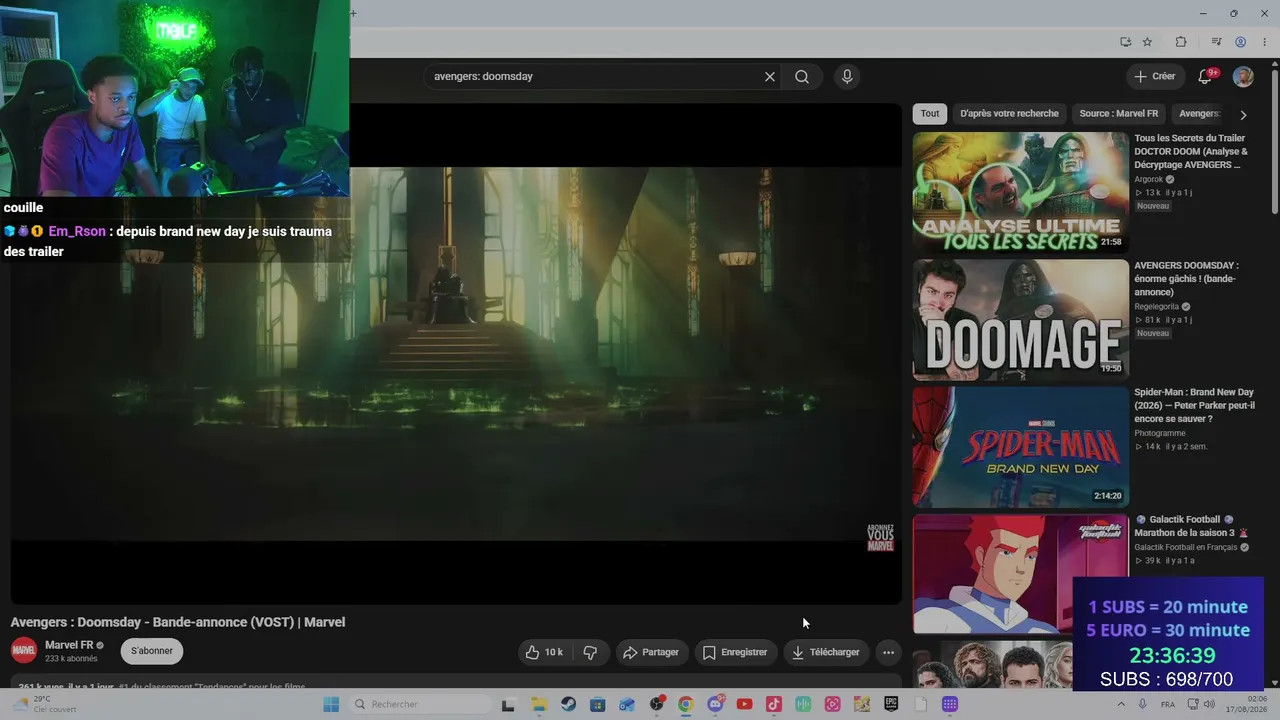Open more actions ellipsis under video

coord(888,652)
